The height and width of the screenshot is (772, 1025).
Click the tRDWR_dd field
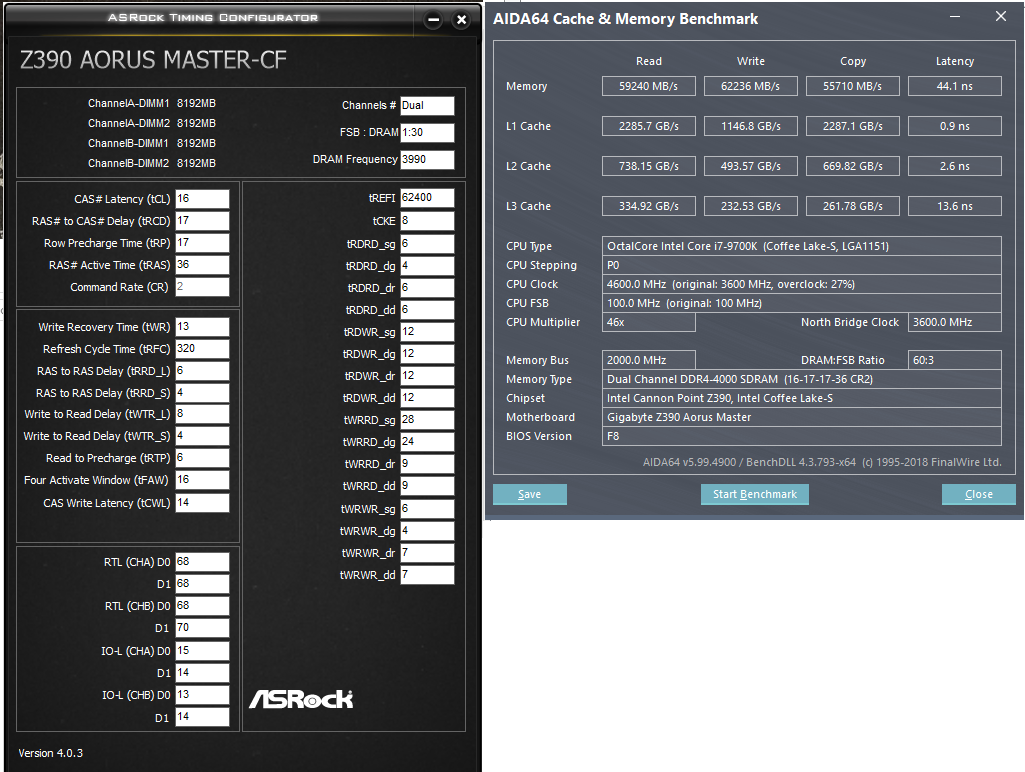point(428,398)
